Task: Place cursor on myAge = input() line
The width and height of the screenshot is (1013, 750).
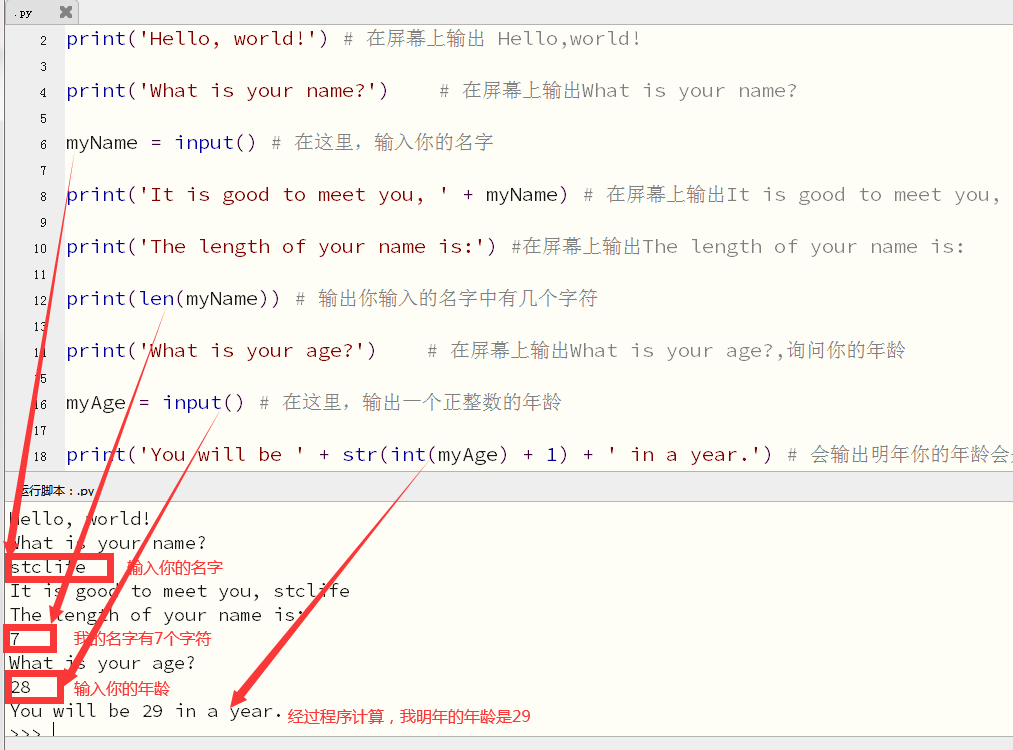Action: click(x=155, y=403)
